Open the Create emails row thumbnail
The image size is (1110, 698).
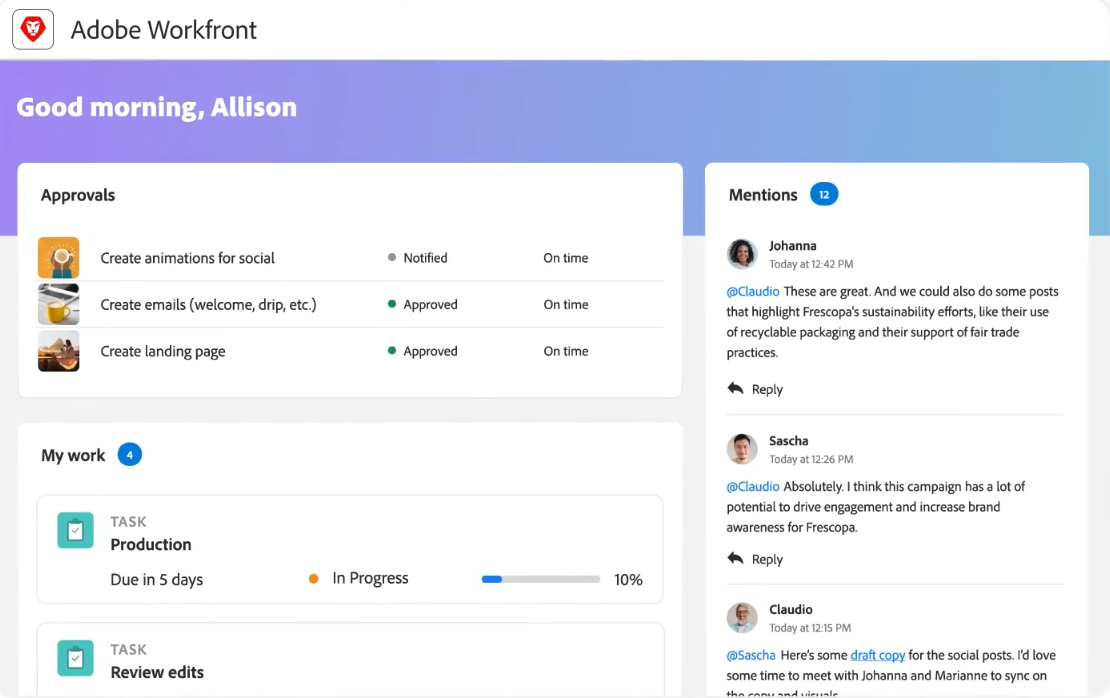coord(59,304)
